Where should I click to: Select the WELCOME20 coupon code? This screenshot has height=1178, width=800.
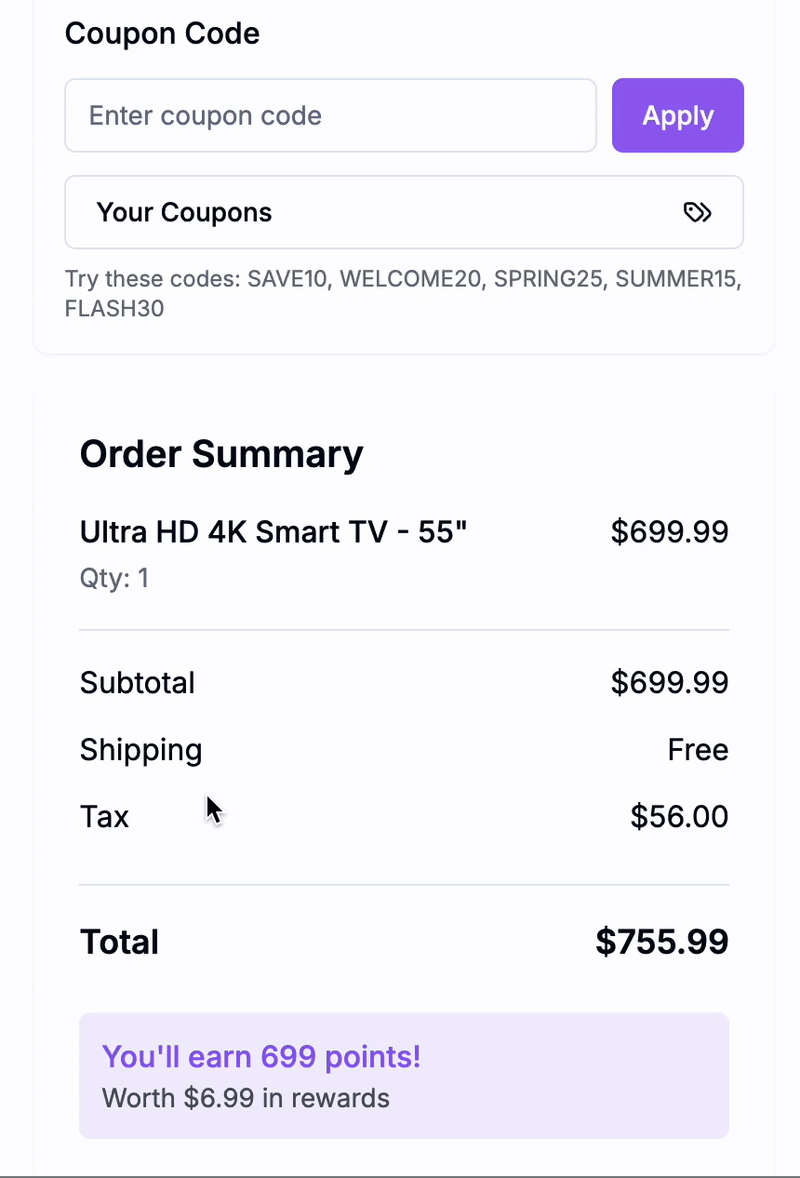(412, 279)
